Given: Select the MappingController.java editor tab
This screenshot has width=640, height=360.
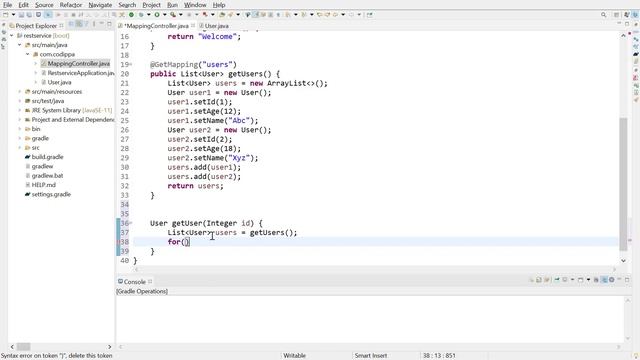Looking at the screenshot, I should [156, 26].
